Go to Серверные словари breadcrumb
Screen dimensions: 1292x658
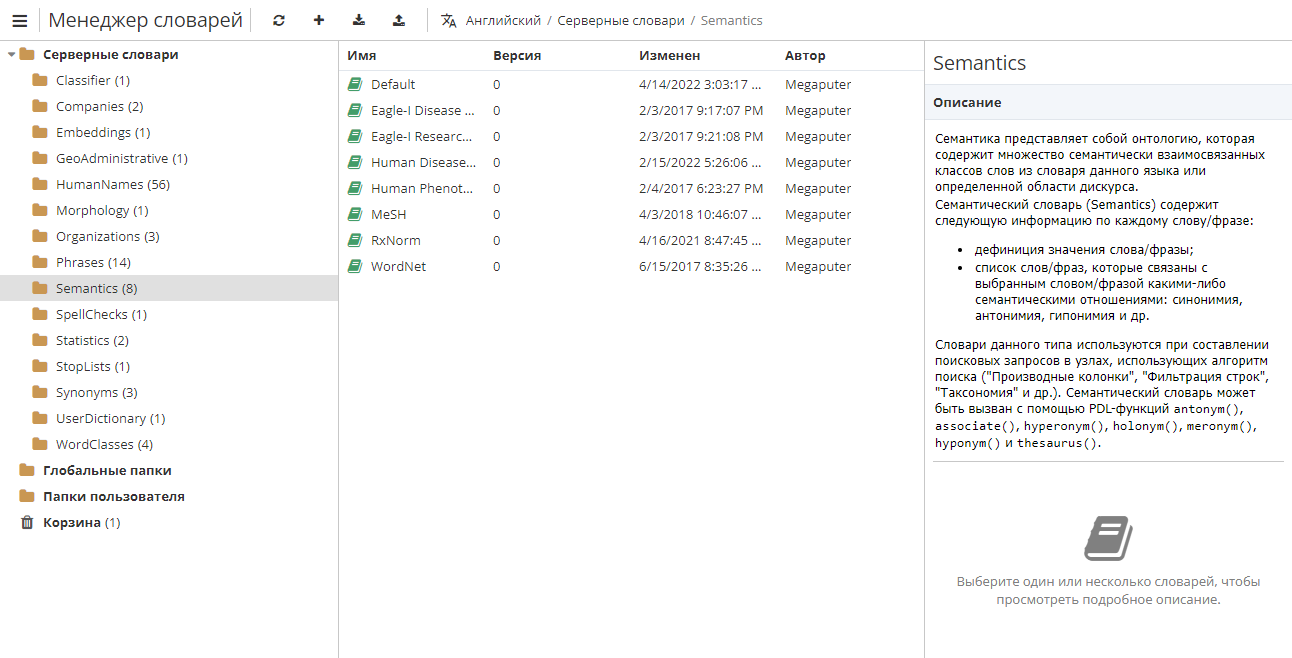(x=620, y=20)
